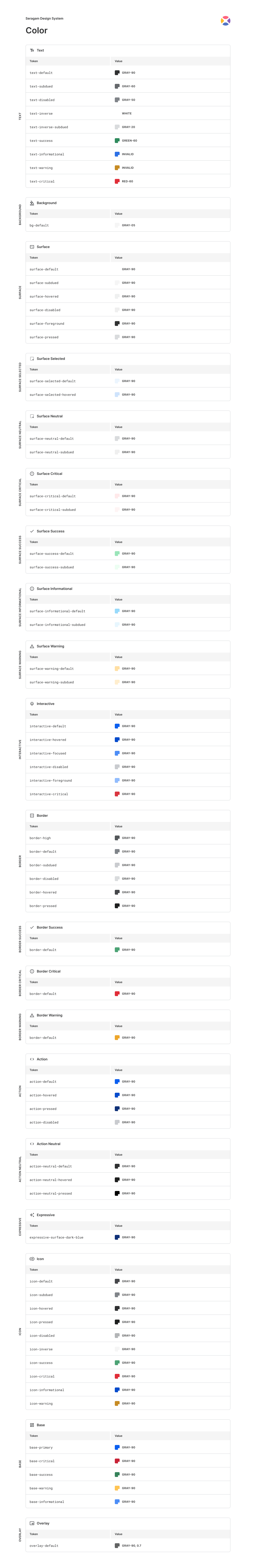The image size is (256, 1568).
Task: Click the base-primary token name
Action: tap(41, 1447)
